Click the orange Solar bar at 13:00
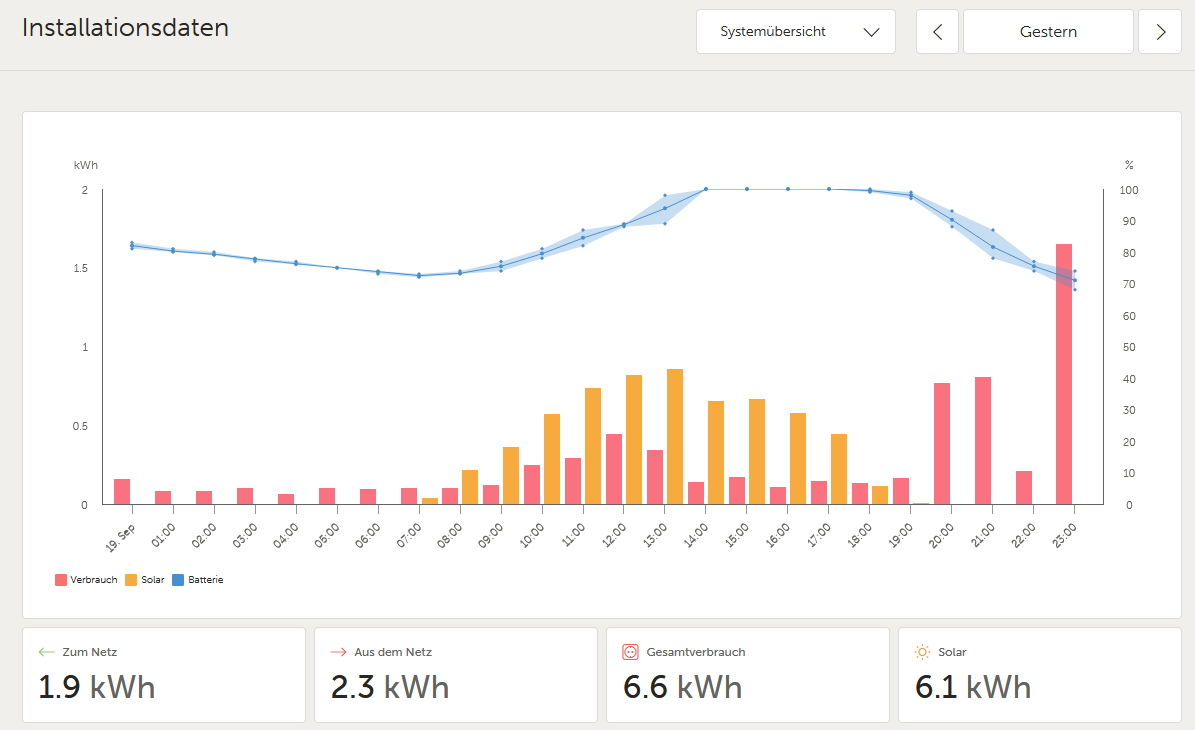This screenshot has width=1195, height=730. coord(675,437)
